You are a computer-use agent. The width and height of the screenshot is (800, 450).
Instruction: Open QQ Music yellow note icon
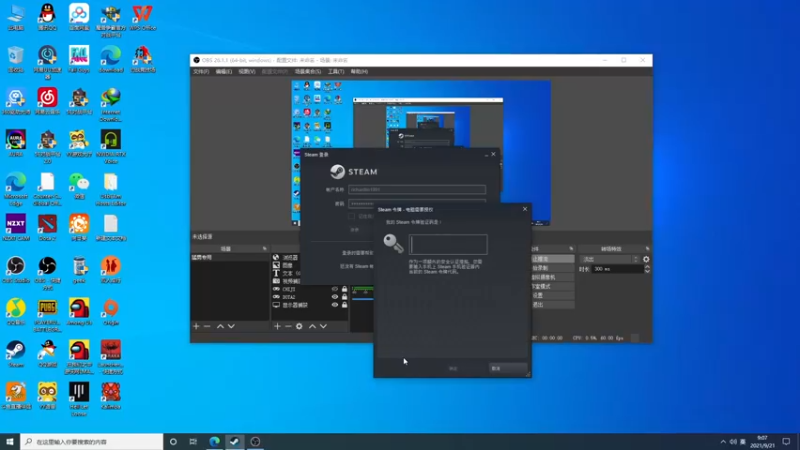tap(16, 311)
